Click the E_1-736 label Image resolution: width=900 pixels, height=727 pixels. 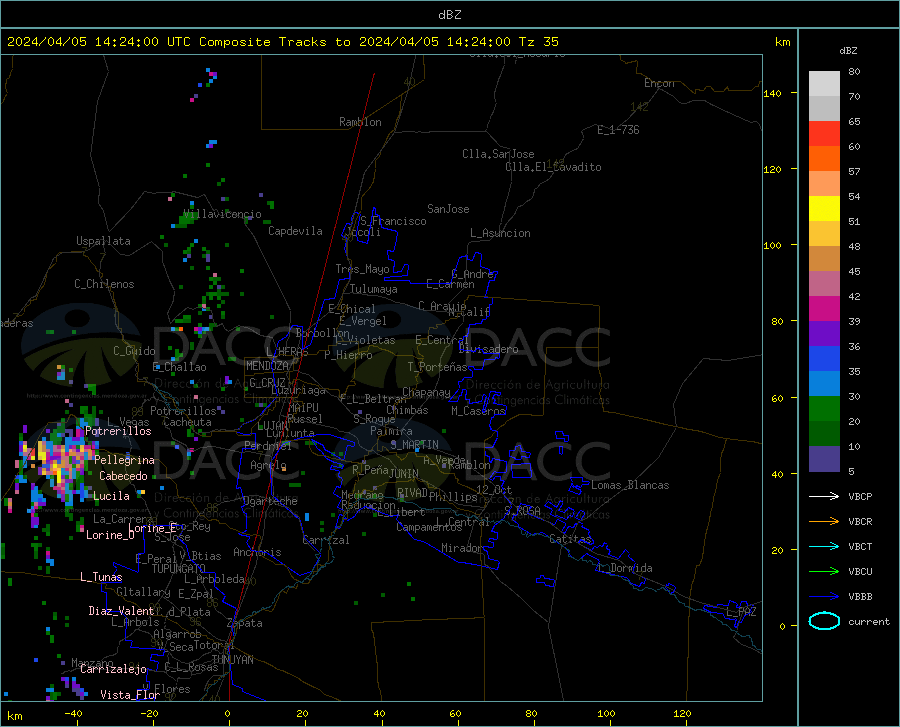tap(618, 130)
